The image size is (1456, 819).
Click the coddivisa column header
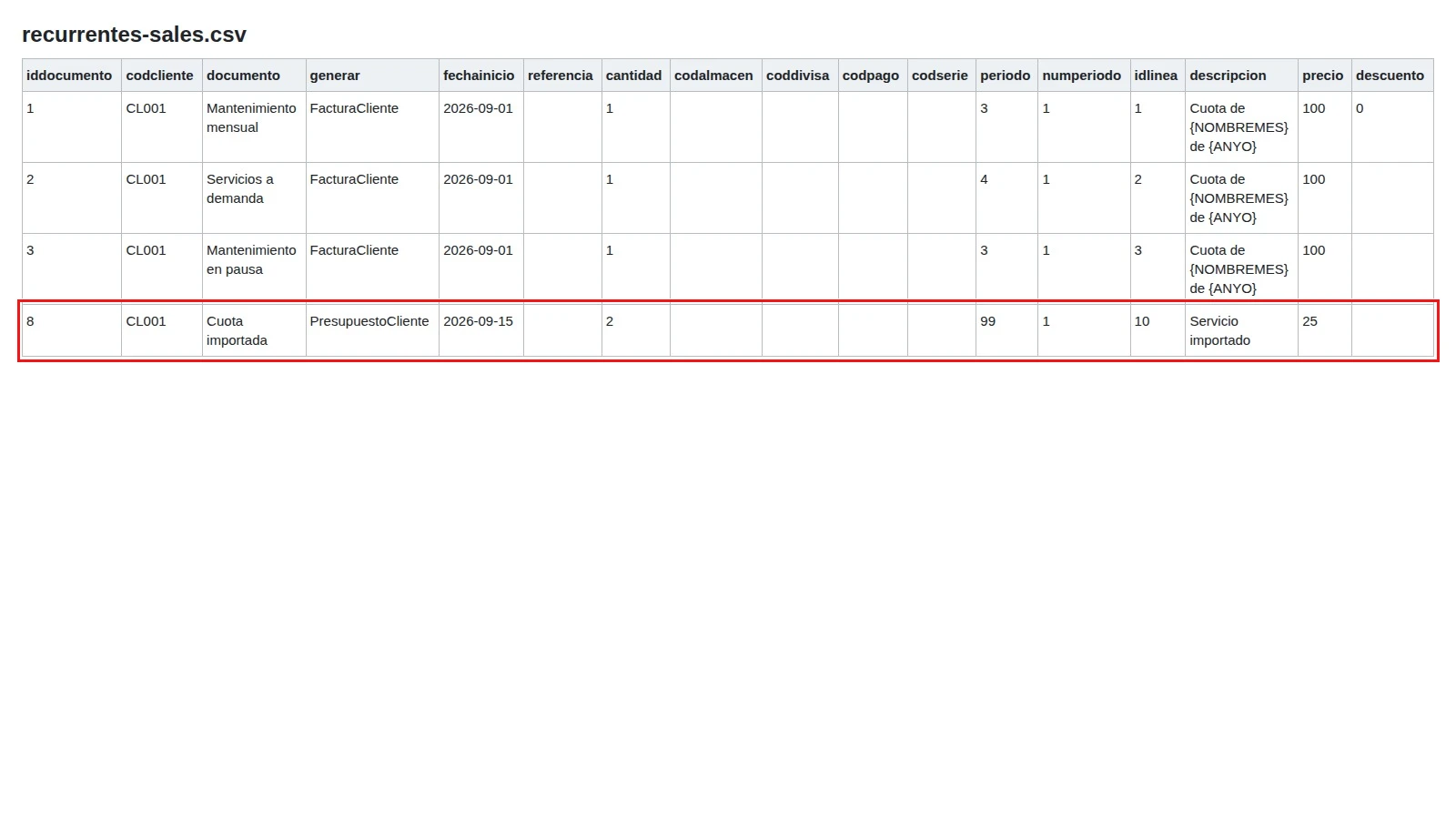click(800, 76)
